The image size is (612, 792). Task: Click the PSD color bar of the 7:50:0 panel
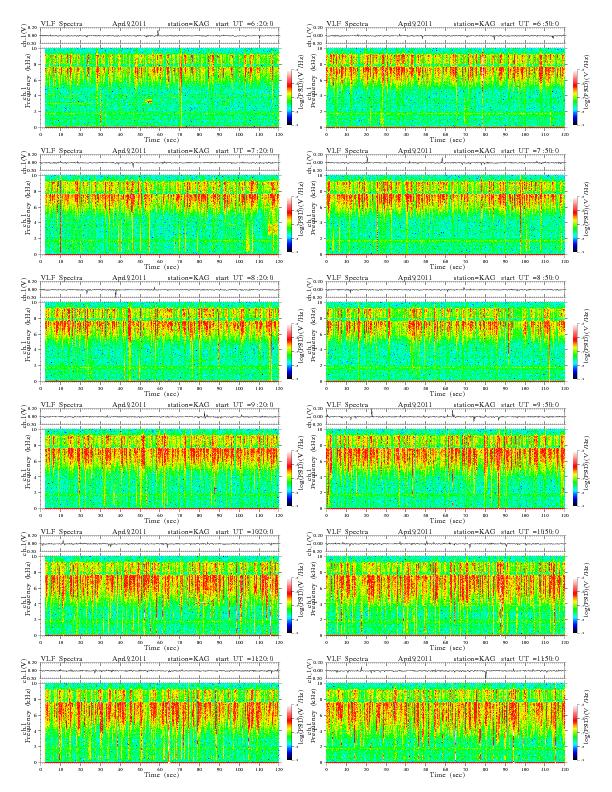pos(576,224)
